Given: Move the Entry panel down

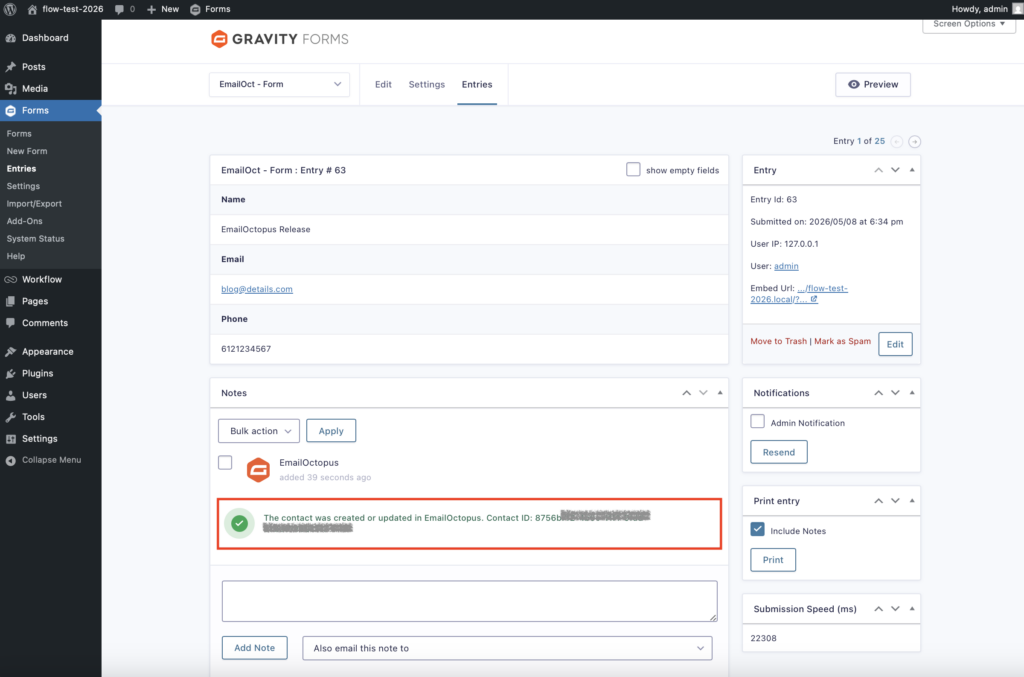Looking at the screenshot, I should coord(895,170).
